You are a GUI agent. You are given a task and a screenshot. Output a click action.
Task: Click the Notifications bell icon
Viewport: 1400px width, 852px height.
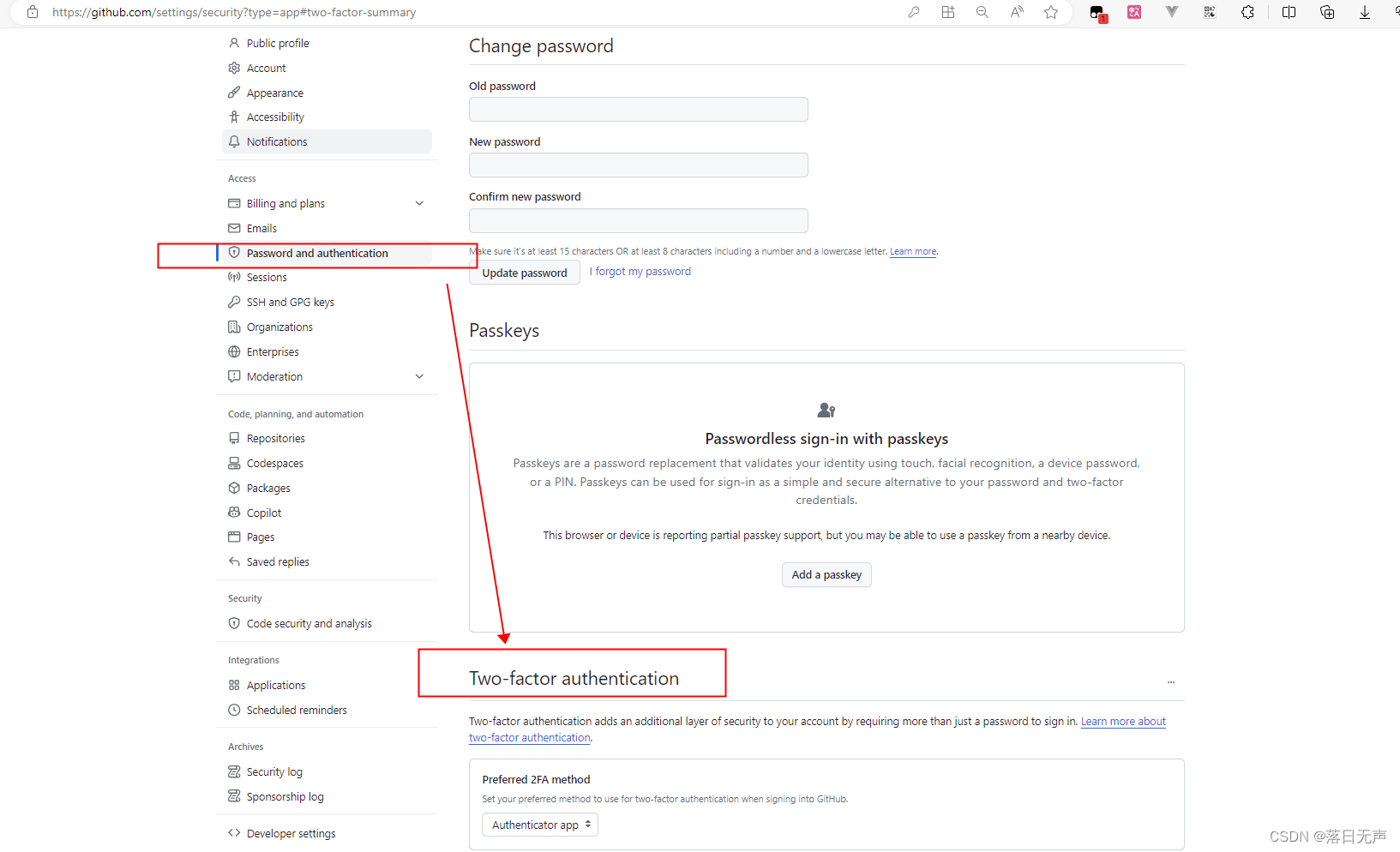pos(234,141)
